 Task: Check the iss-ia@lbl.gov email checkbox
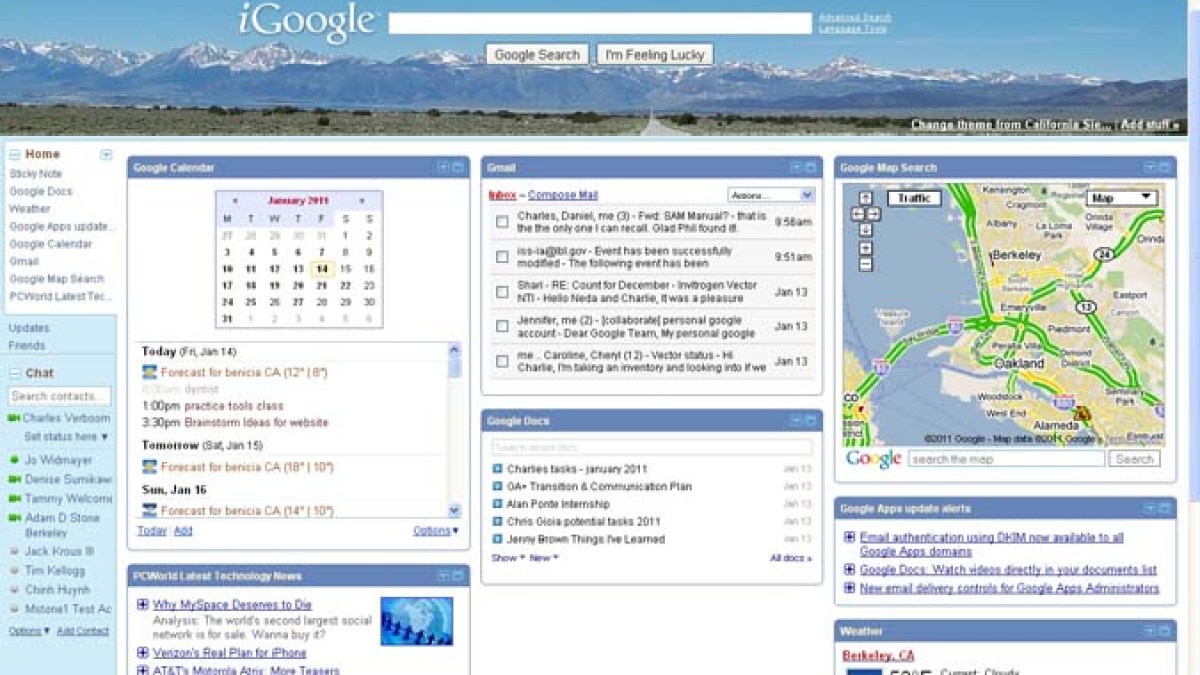click(502, 257)
